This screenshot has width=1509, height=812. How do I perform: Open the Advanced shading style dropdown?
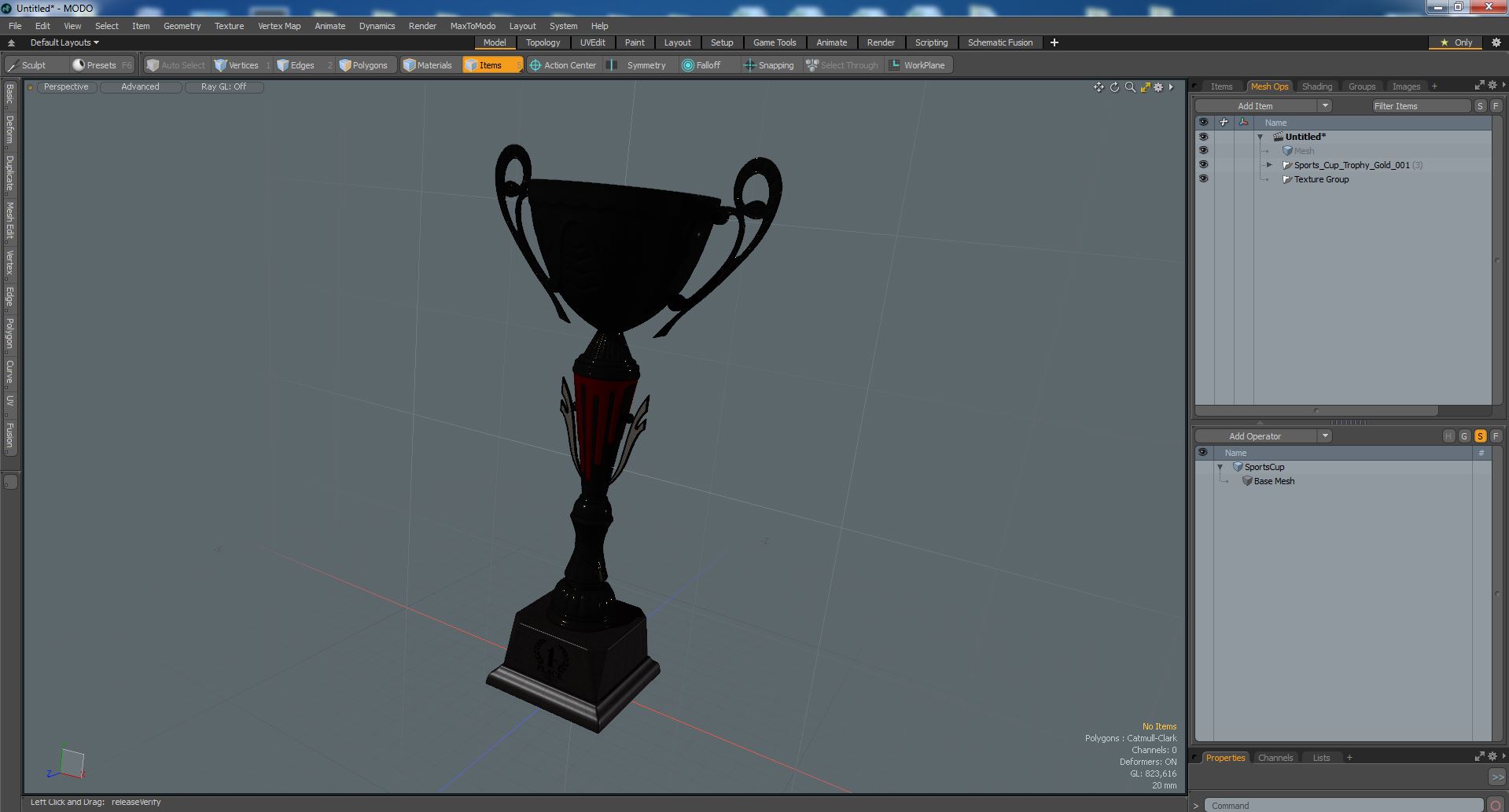140,87
